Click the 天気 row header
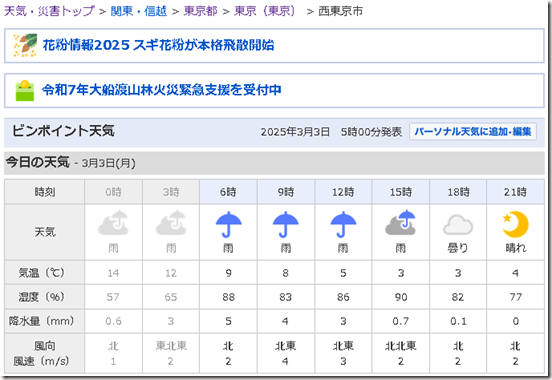Screen dimensions: 552x380 pos(45,232)
